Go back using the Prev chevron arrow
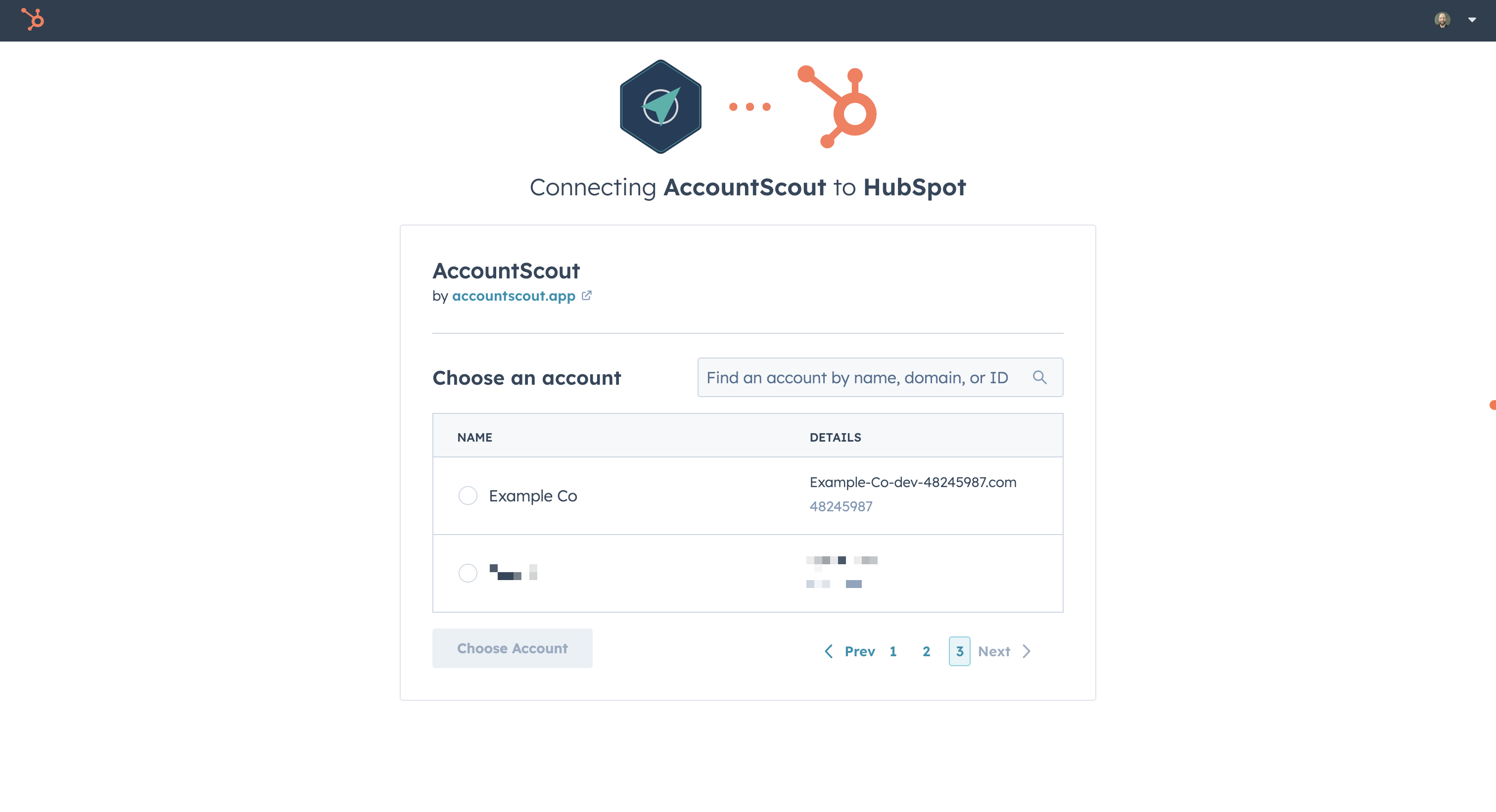 [829, 651]
